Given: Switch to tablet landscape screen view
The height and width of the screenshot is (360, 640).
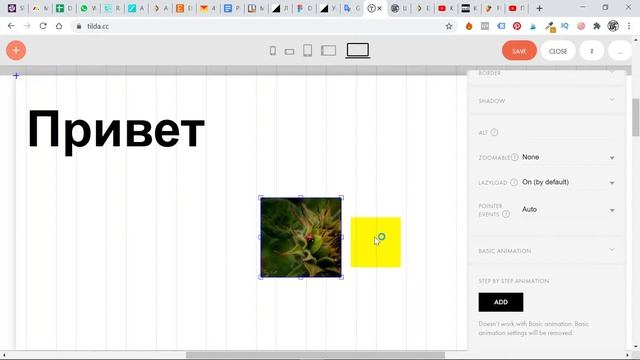Looking at the screenshot, I should click(329, 51).
